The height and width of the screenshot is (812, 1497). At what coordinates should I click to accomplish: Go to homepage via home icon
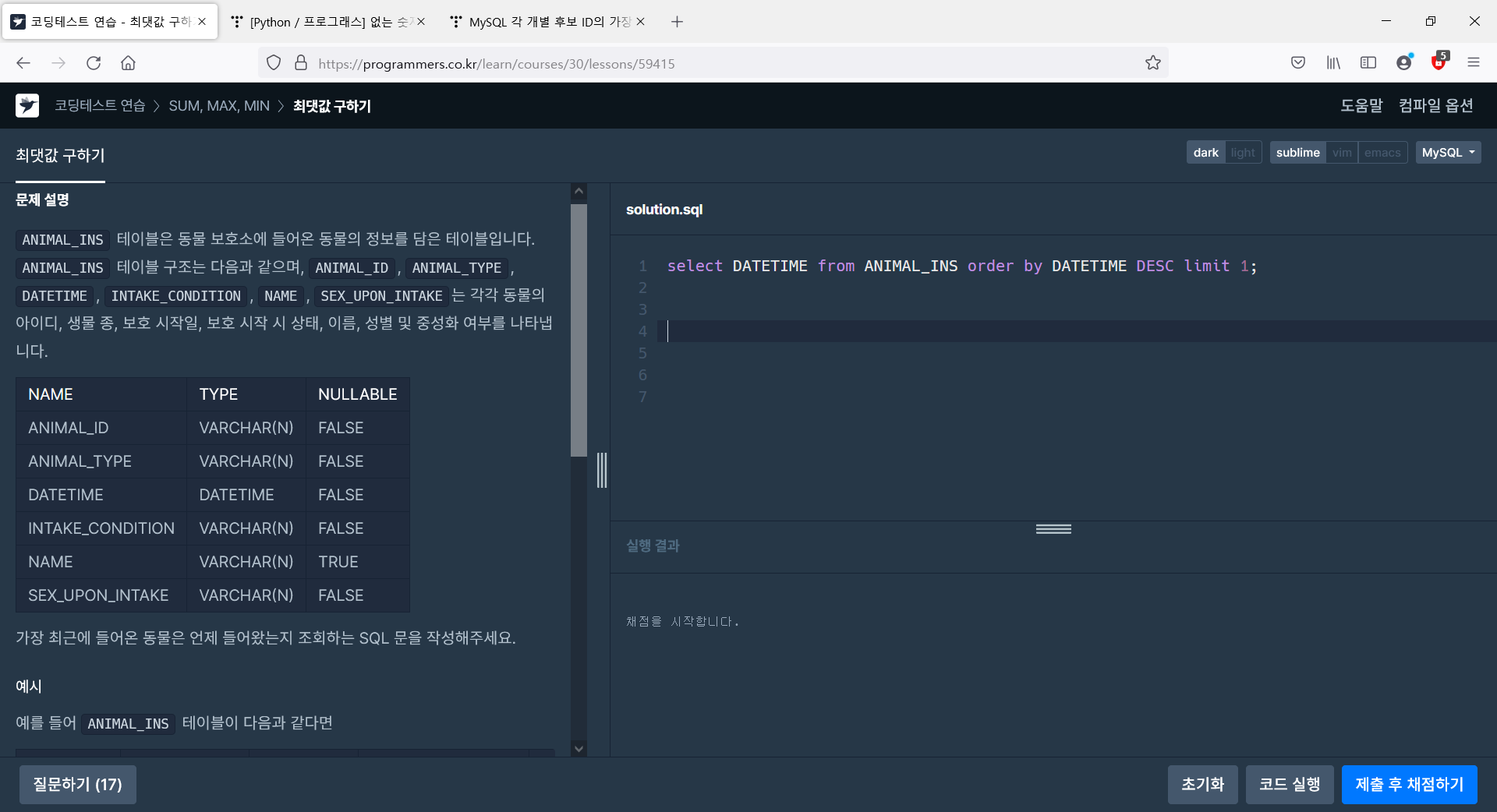(129, 63)
